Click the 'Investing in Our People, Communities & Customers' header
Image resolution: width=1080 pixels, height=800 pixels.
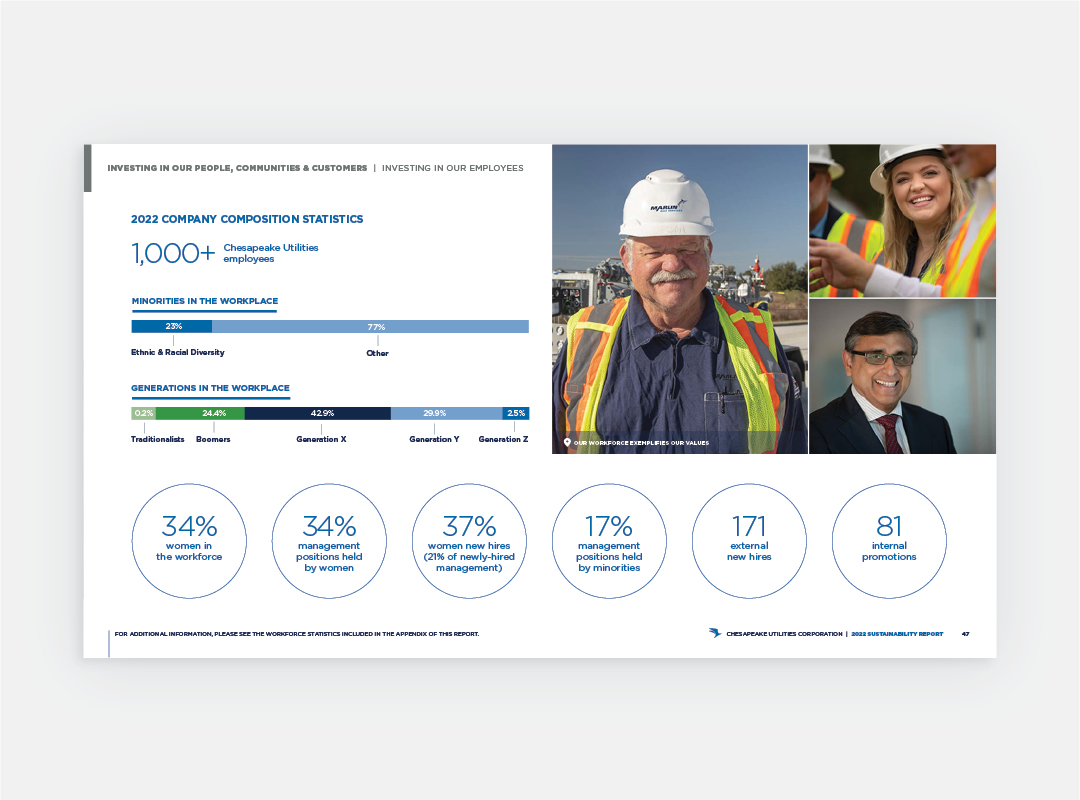pyautogui.click(x=237, y=168)
